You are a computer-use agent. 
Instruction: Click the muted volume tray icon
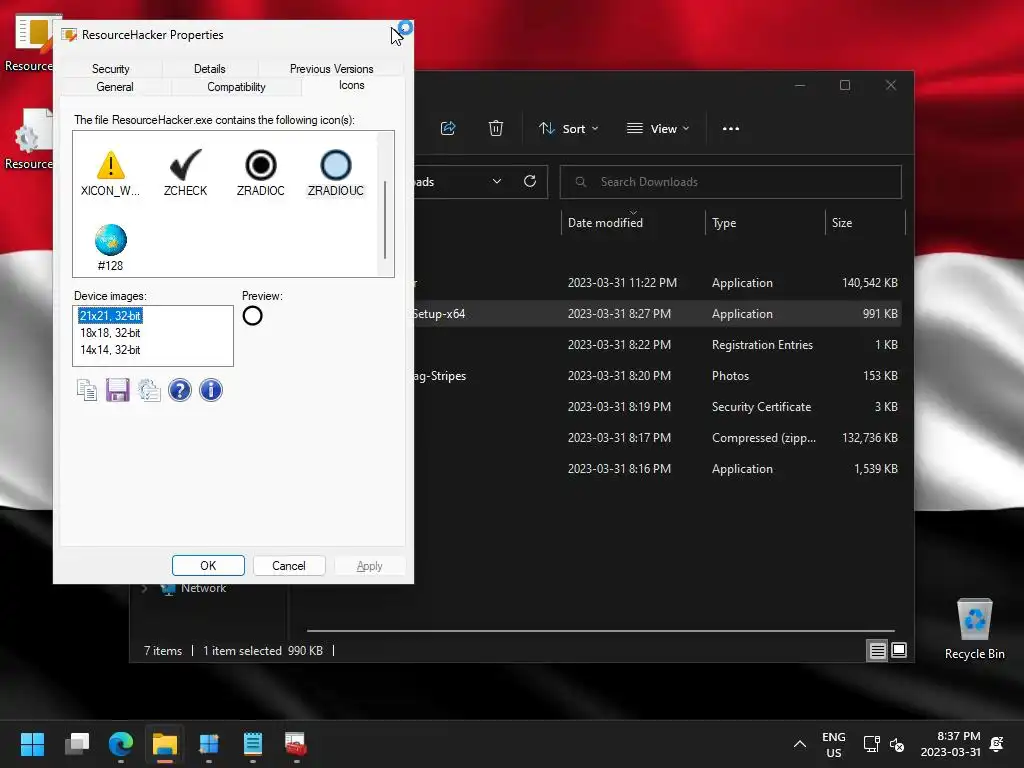click(897, 744)
